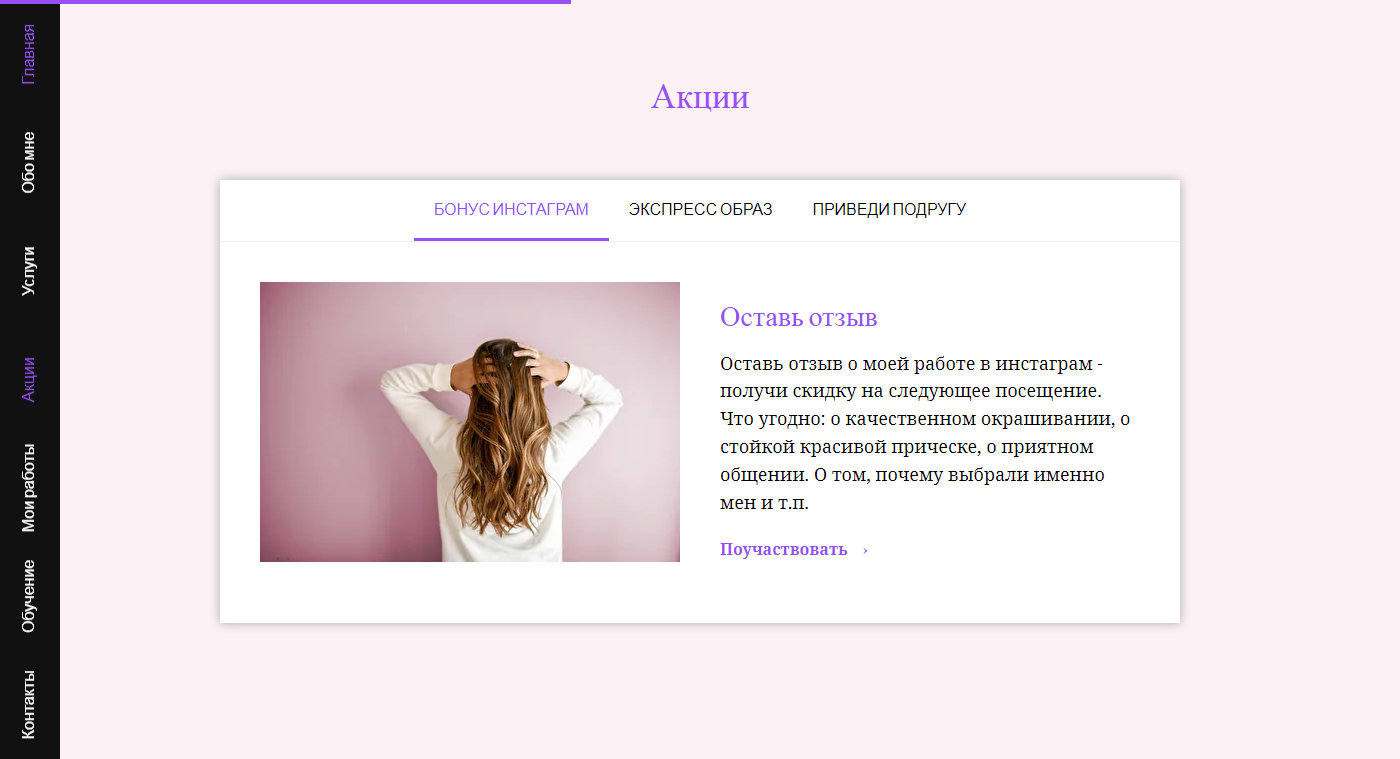The image size is (1400, 759).
Task: Click the purple page progress bar at top
Action: coord(285,2)
